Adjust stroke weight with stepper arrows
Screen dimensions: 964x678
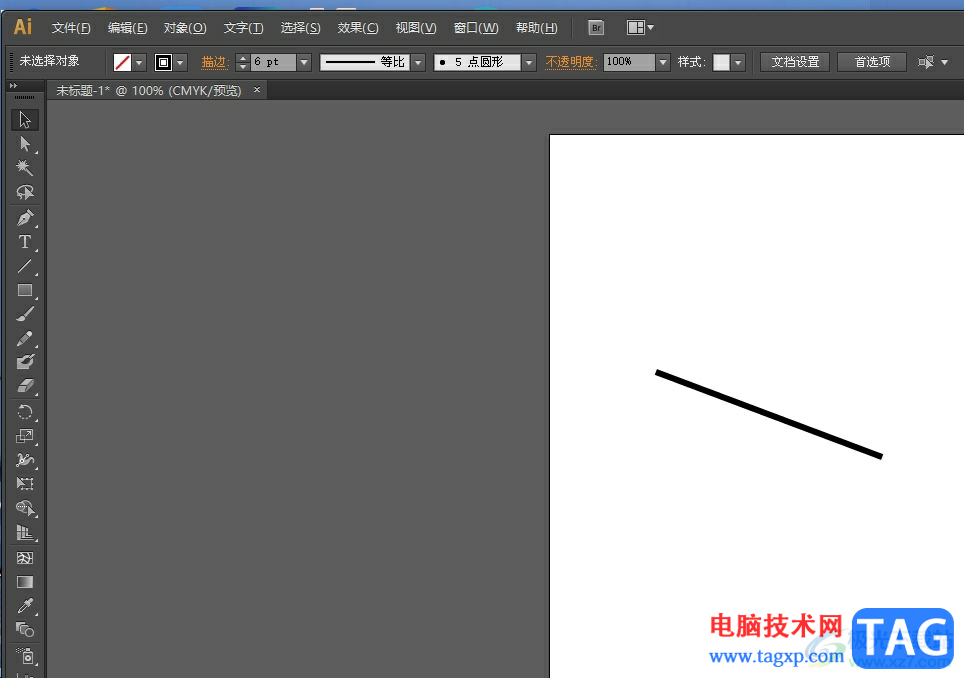[243, 62]
